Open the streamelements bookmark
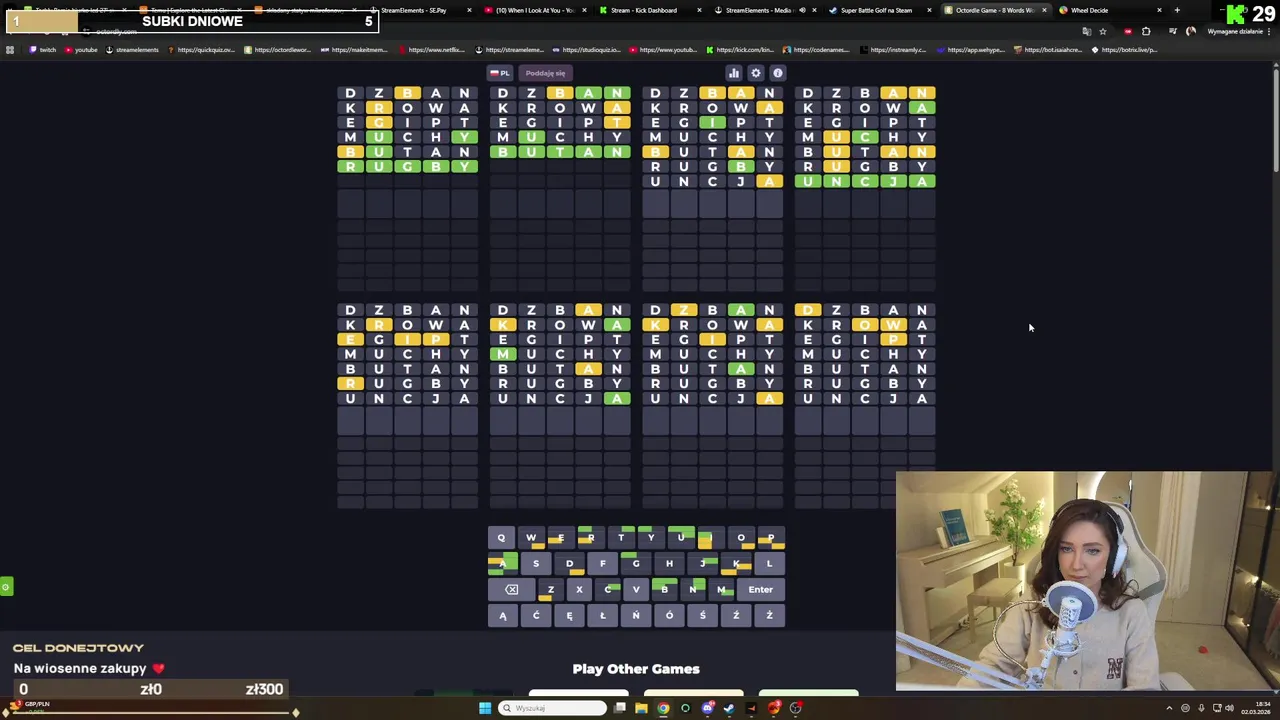Image resolution: width=1280 pixels, height=720 pixels. [132, 50]
